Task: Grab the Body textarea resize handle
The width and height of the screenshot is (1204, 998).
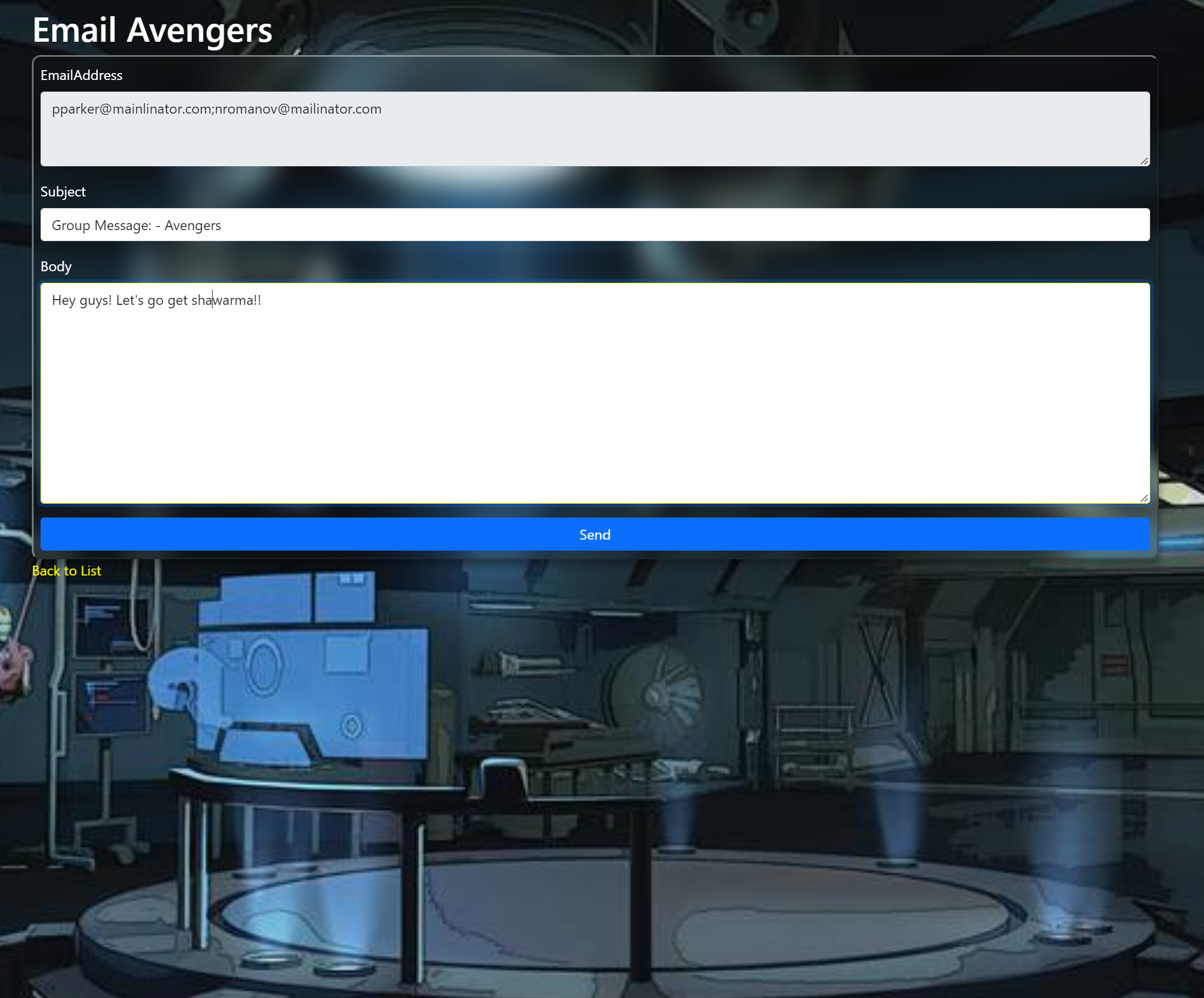Action: pos(1144,498)
